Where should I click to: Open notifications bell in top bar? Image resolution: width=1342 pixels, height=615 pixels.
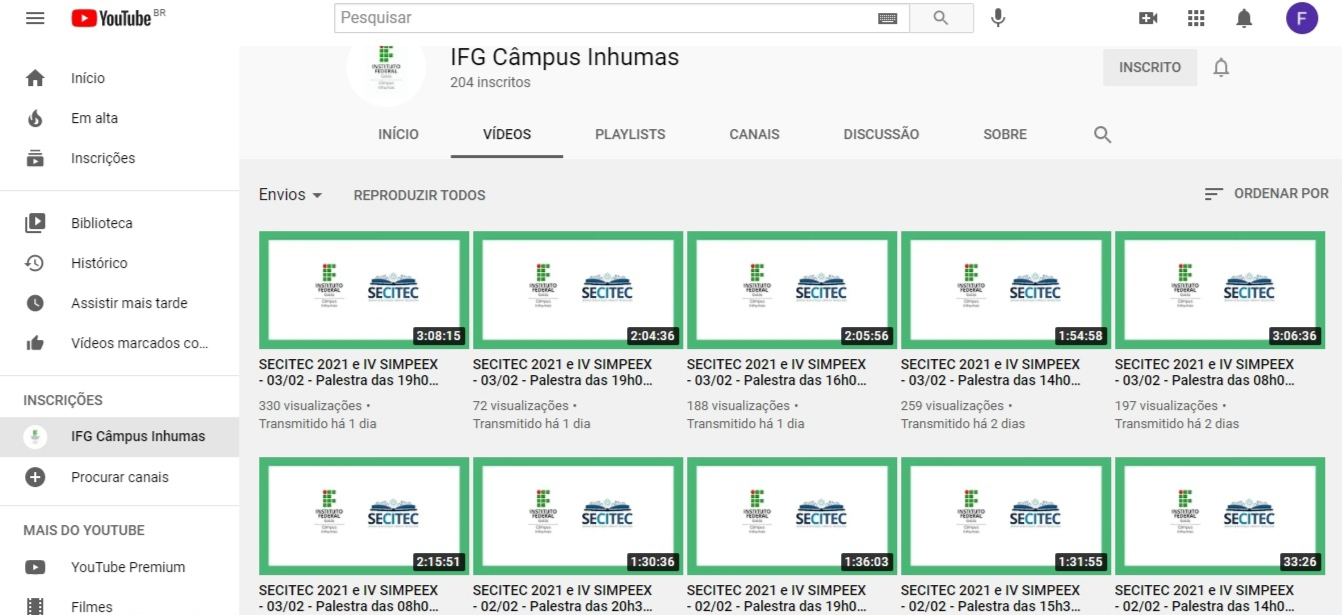click(1244, 18)
